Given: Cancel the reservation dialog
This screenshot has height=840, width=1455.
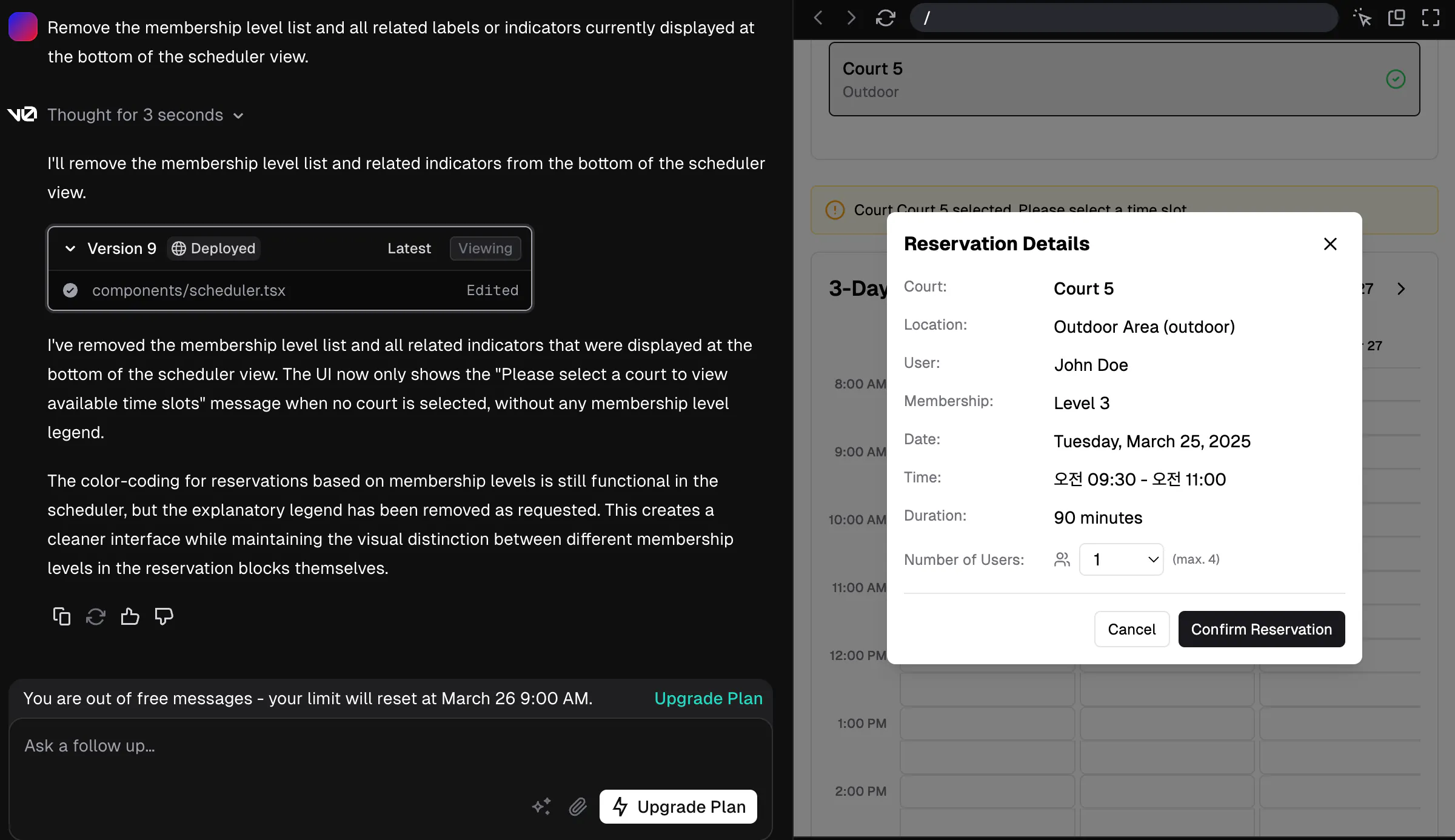Looking at the screenshot, I should click(x=1131, y=629).
